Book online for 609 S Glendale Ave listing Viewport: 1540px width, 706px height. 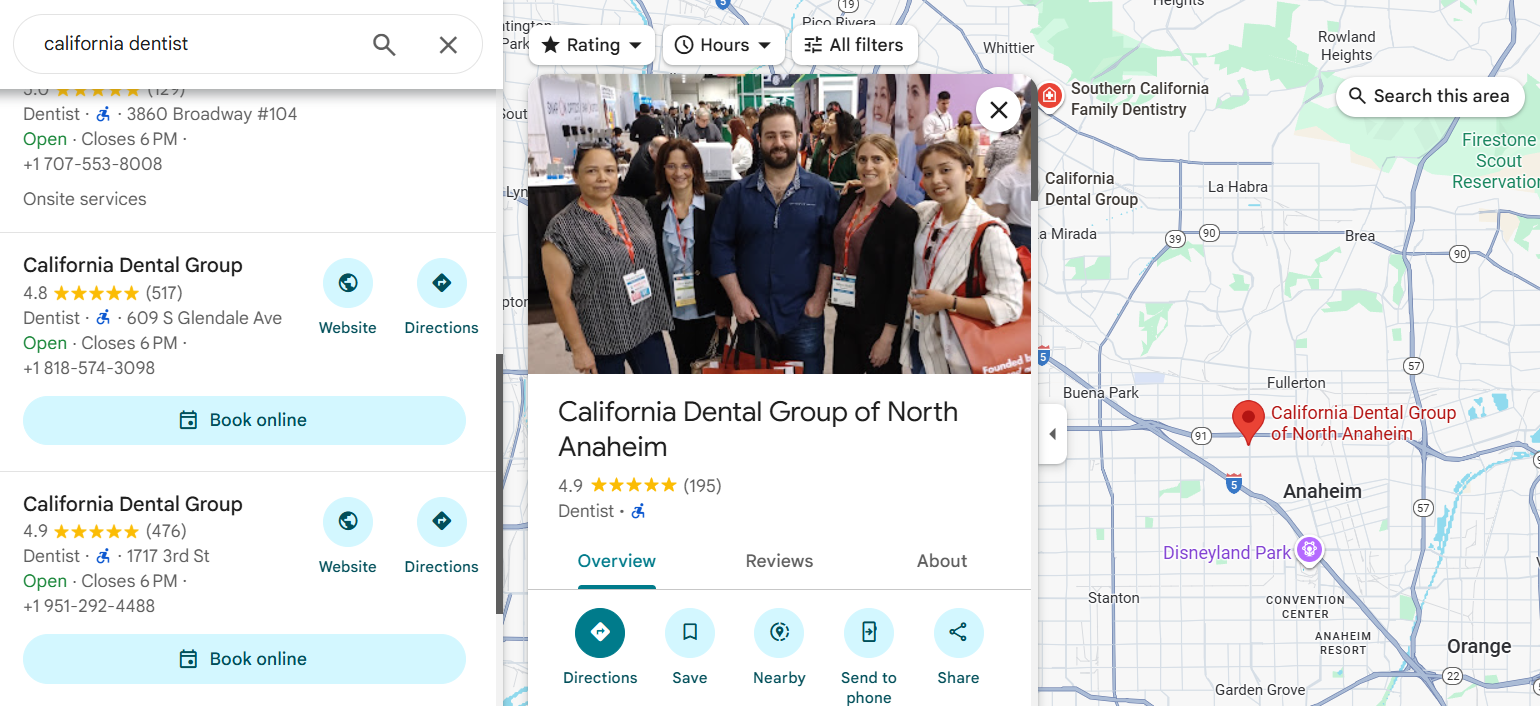[x=244, y=420]
